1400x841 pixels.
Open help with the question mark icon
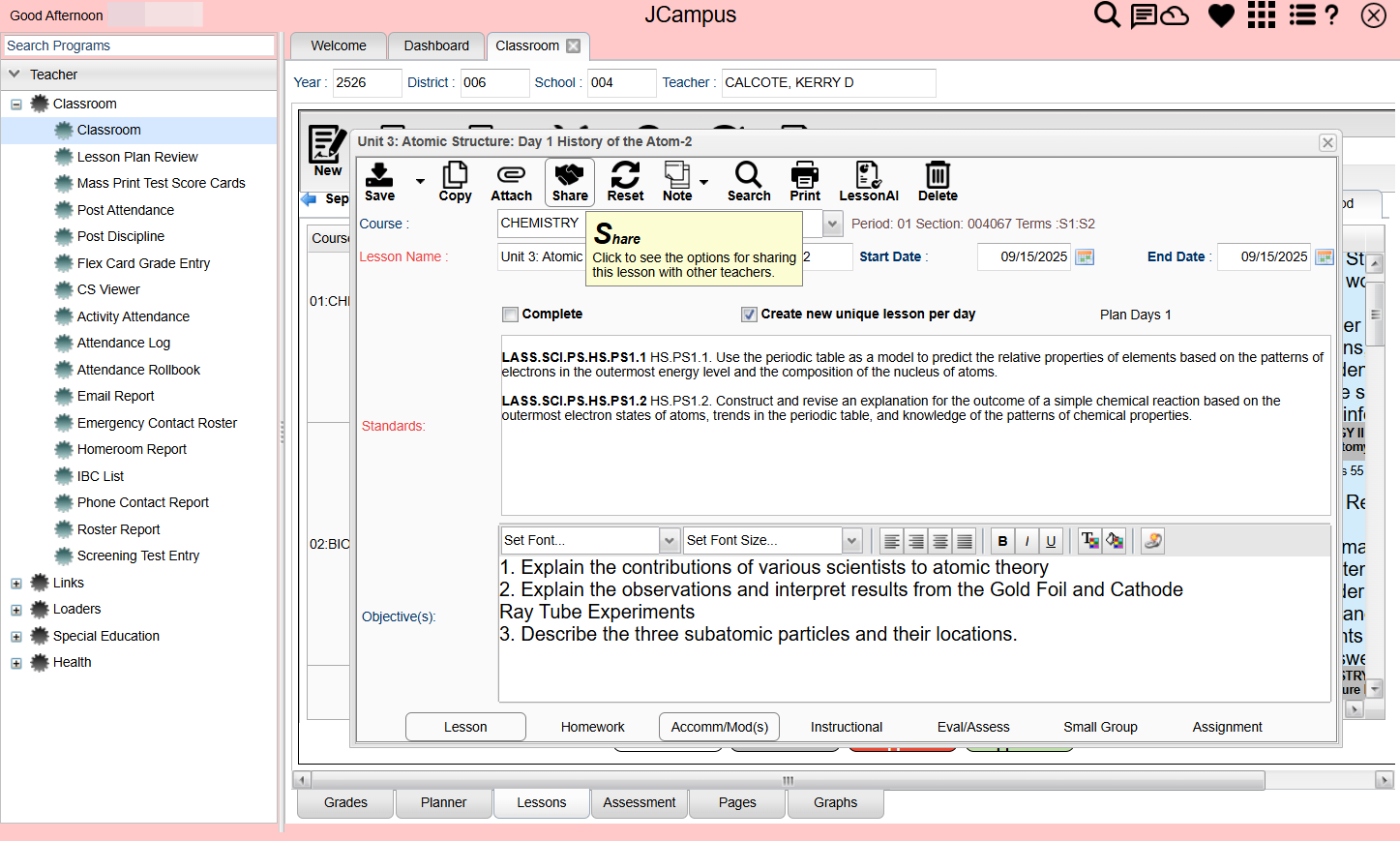point(1332,15)
